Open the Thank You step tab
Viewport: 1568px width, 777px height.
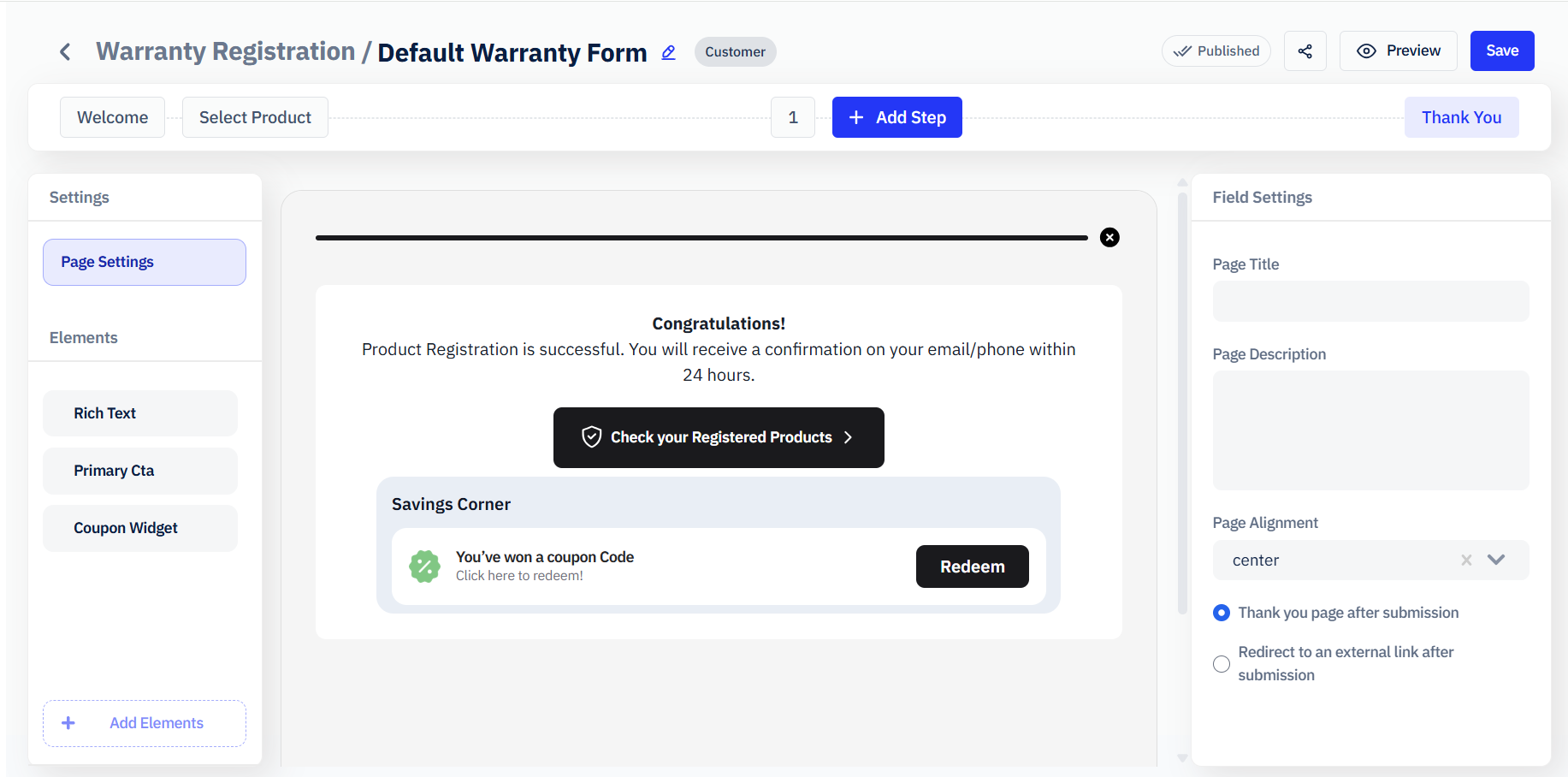(1461, 117)
